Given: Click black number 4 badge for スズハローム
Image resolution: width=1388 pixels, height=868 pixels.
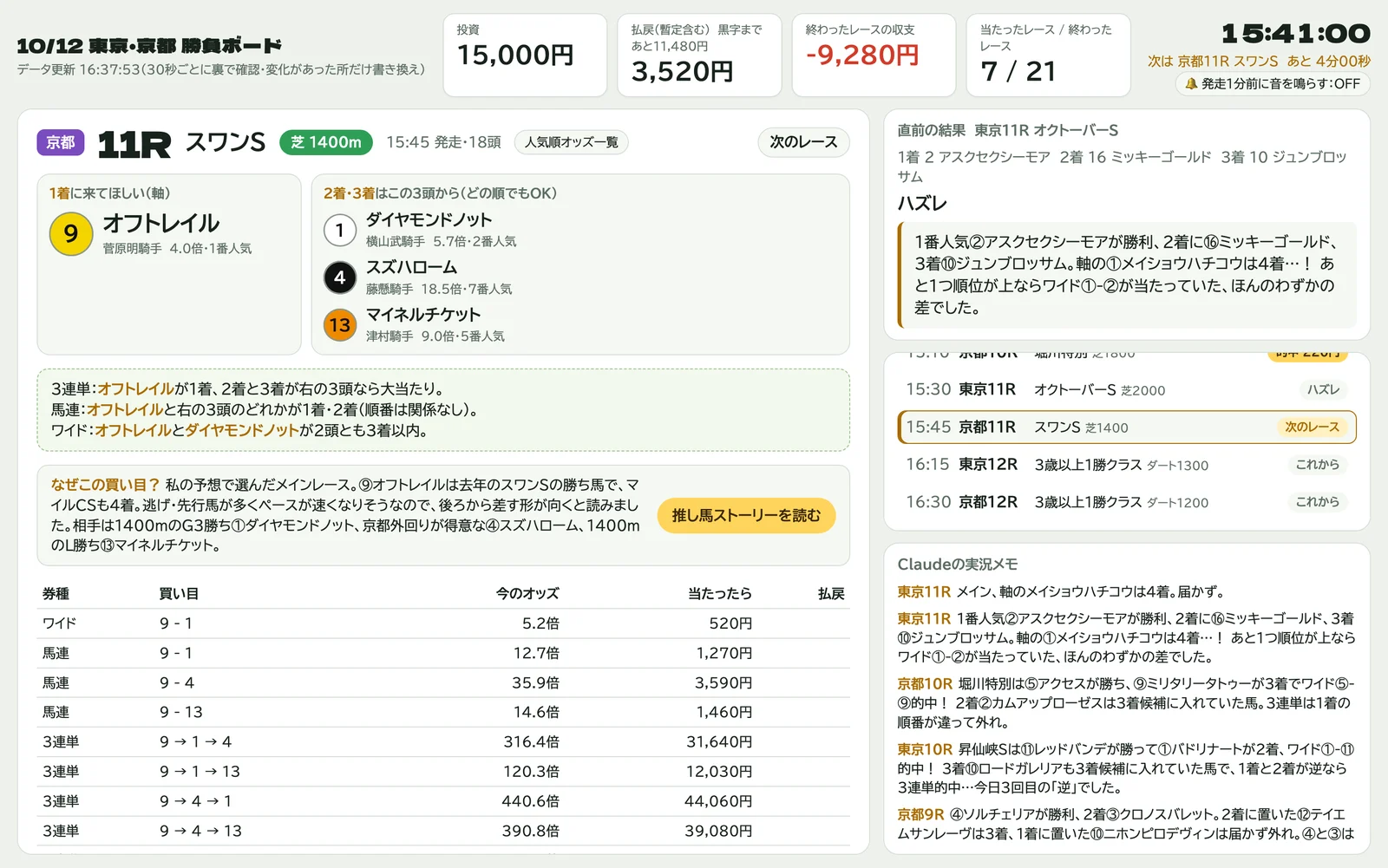Looking at the screenshot, I should pos(340,277).
